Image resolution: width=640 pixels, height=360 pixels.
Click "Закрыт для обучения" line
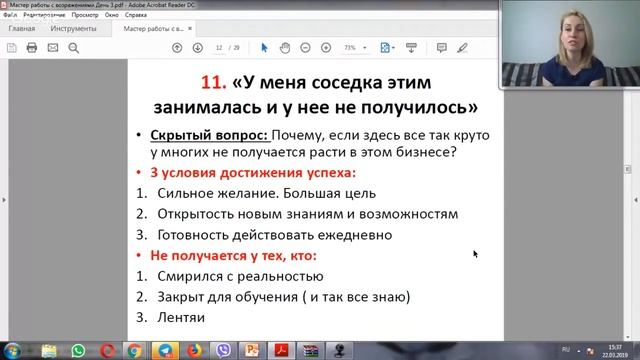click(x=228, y=297)
